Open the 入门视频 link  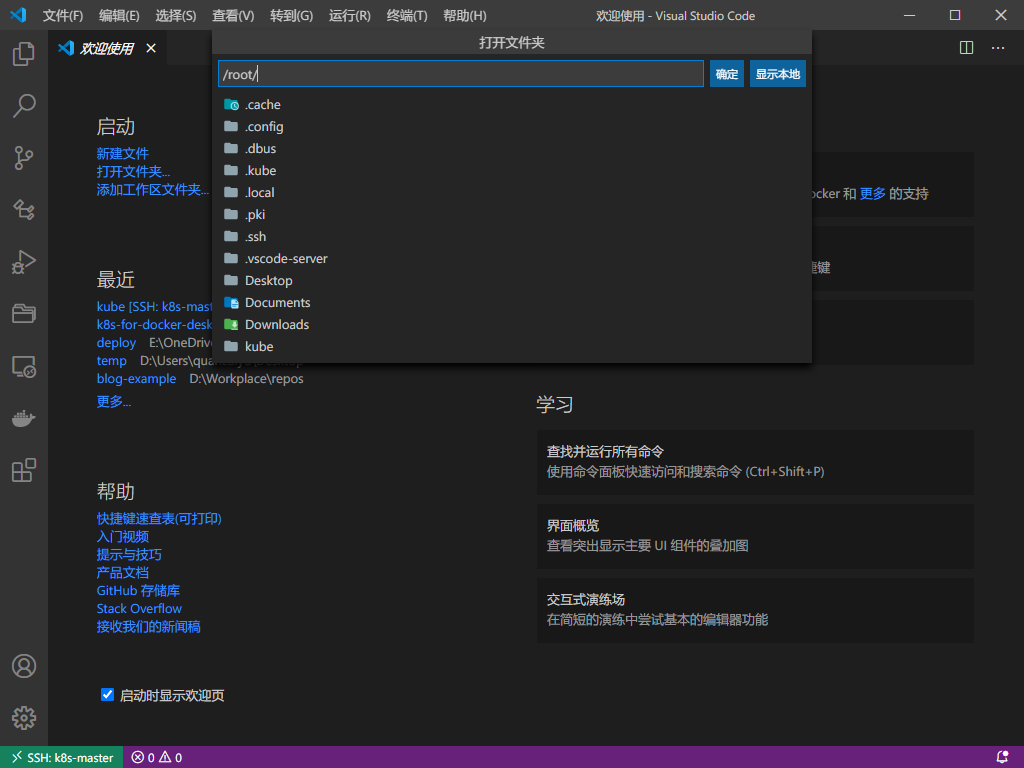pyautogui.click(x=123, y=537)
